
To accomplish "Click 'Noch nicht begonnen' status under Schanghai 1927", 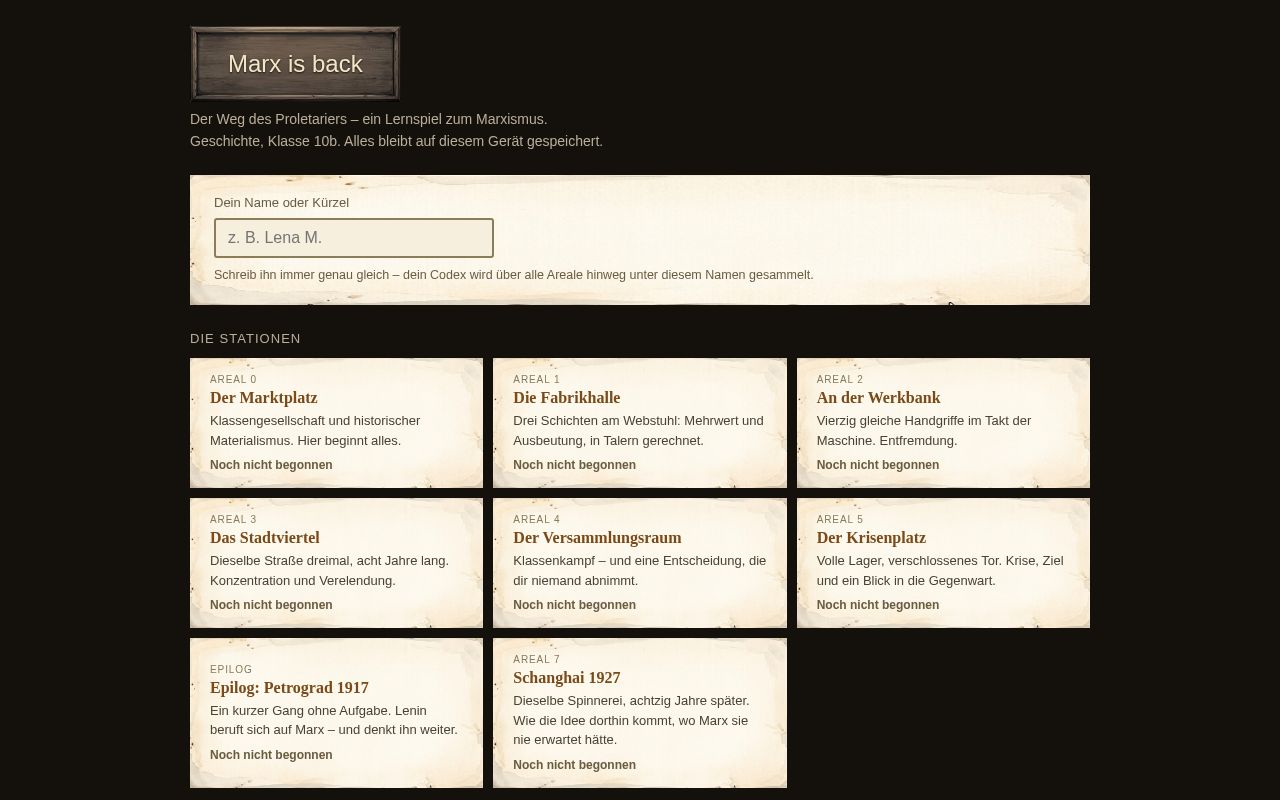I will 574,765.
